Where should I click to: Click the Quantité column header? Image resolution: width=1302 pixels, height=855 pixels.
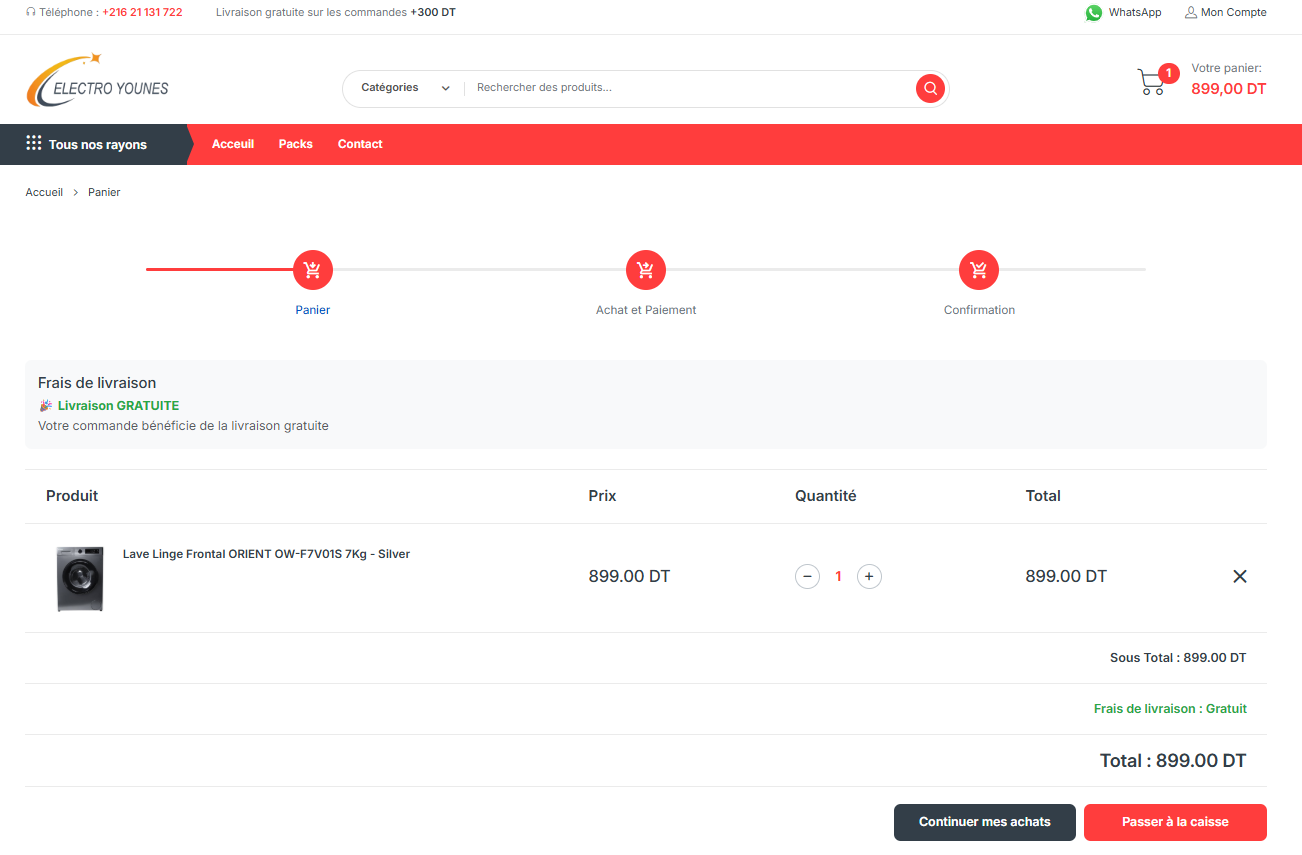point(826,496)
